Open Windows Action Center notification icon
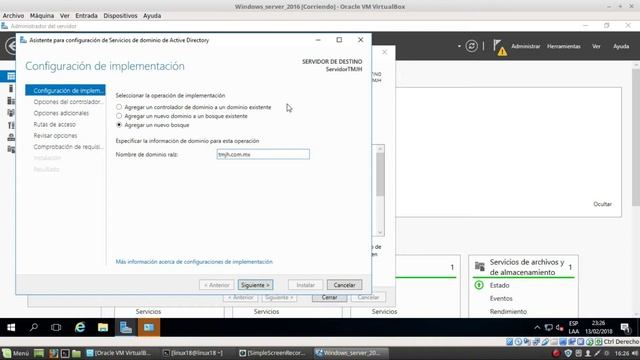The image size is (640, 360). 625,327
